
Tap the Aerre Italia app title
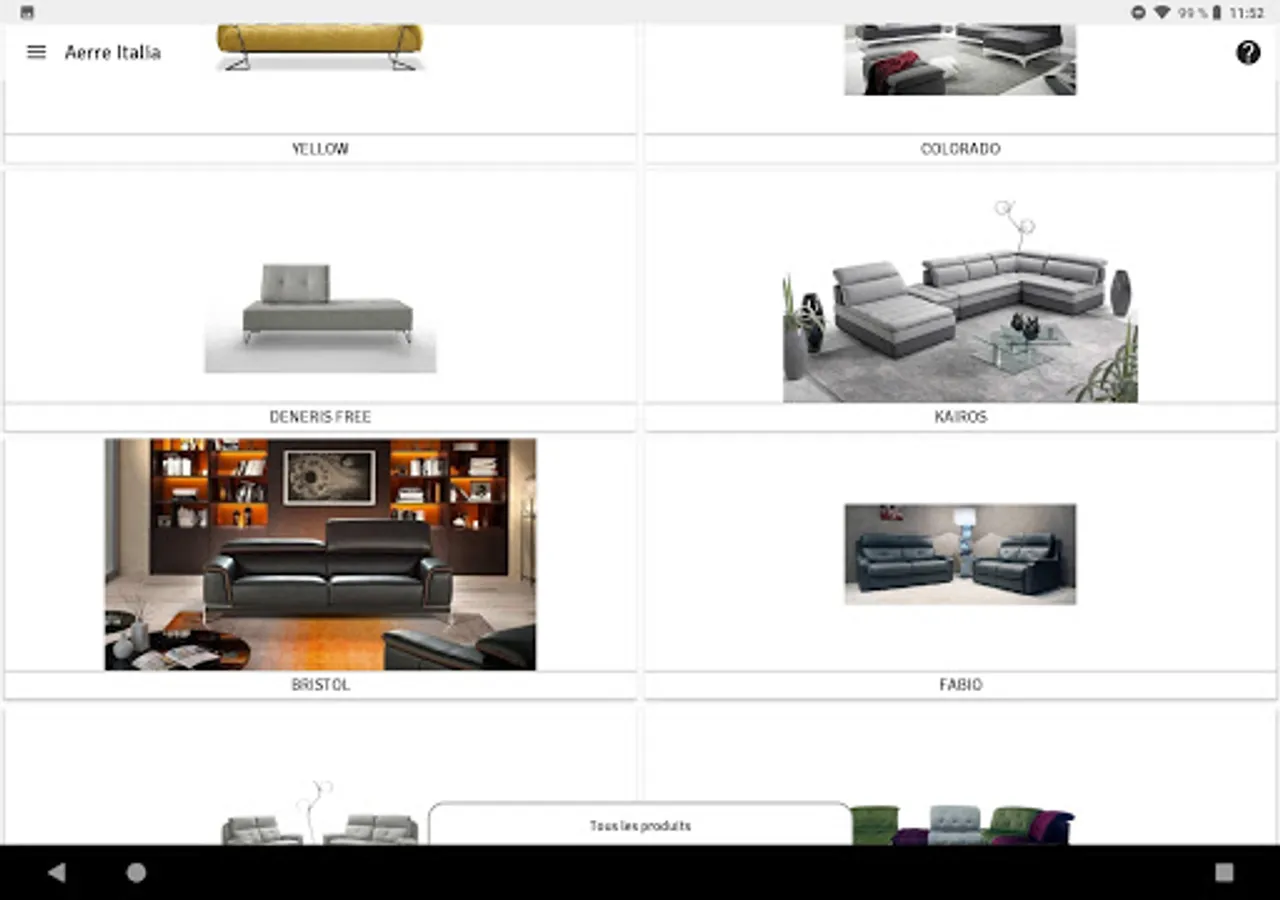coord(113,52)
